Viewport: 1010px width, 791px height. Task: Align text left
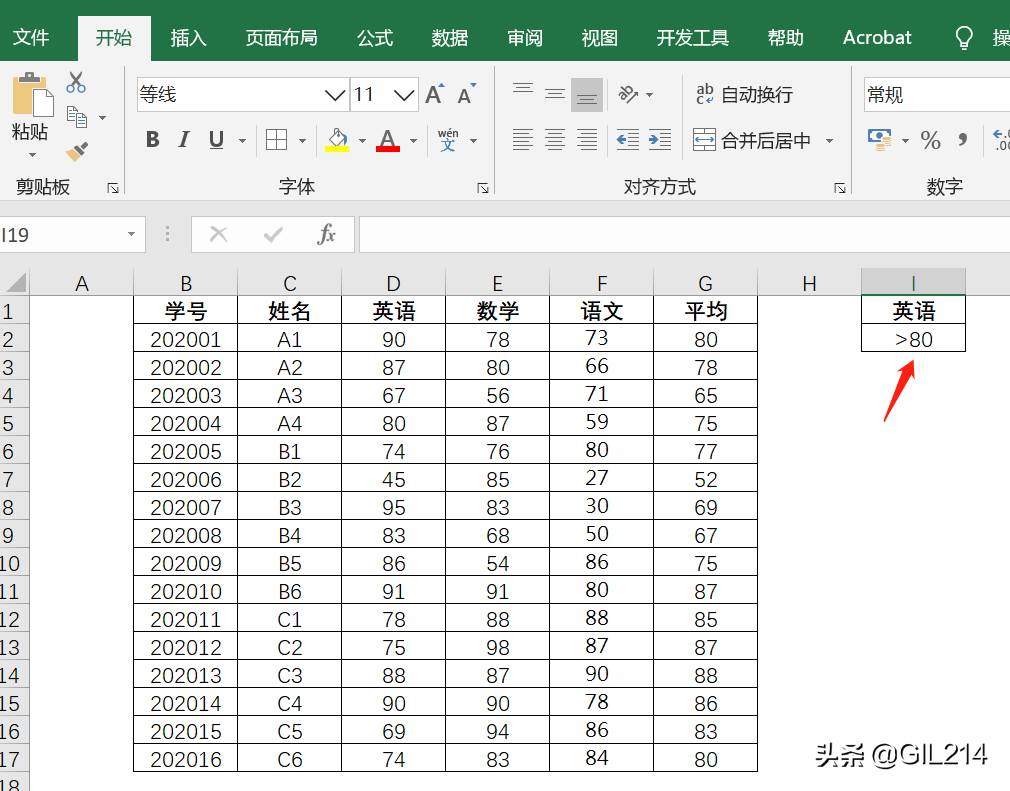pos(523,139)
